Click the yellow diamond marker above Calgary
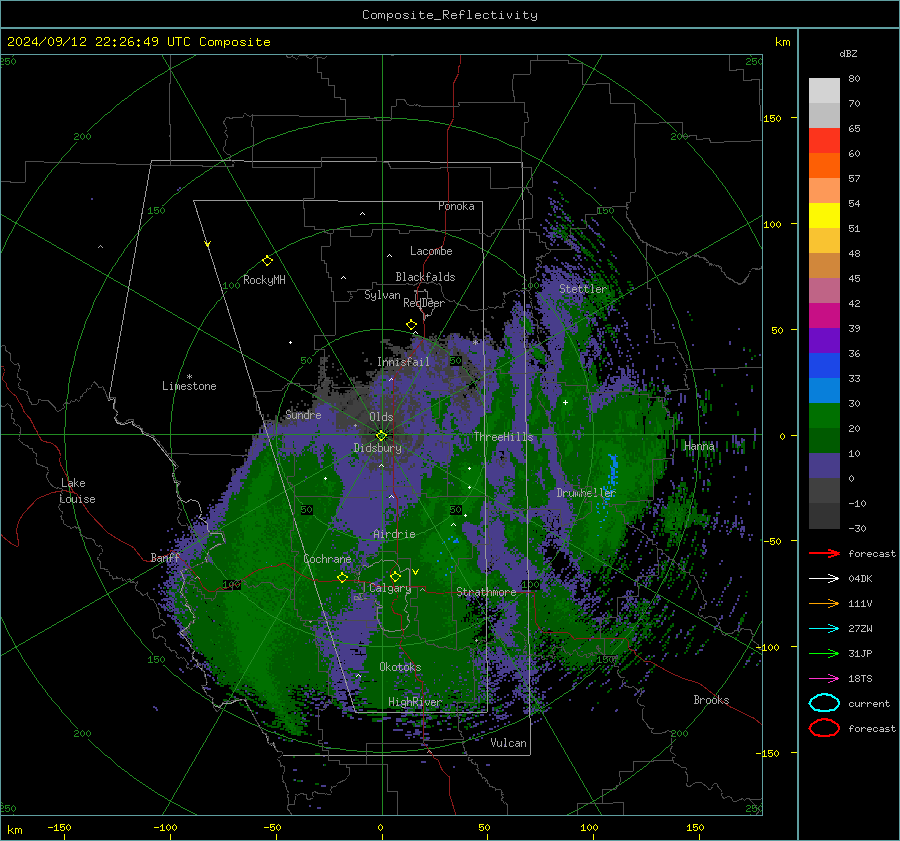The width and height of the screenshot is (900, 841). point(395,576)
